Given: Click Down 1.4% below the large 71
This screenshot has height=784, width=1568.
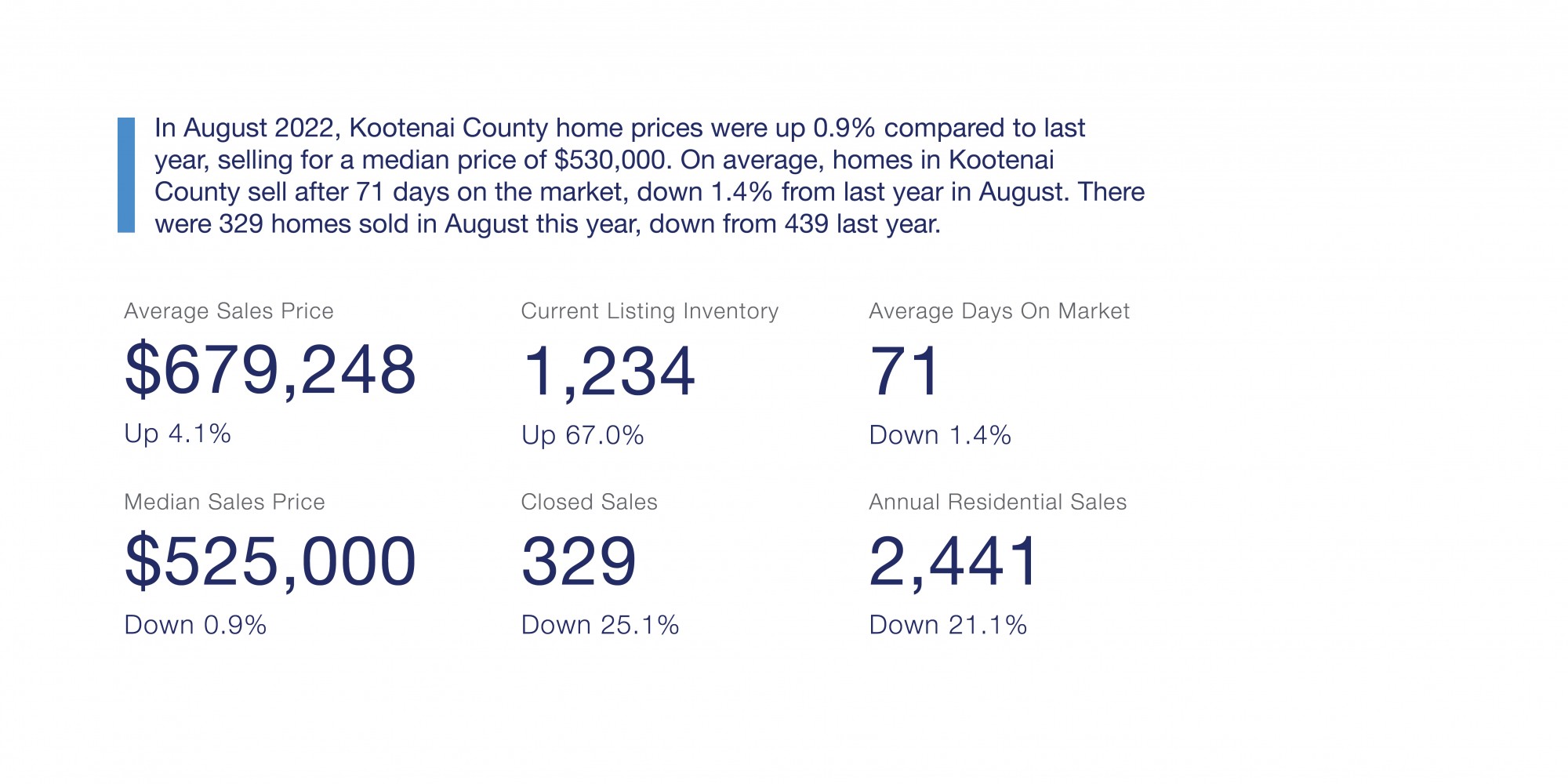Looking at the screenshot, I should pyautogui.click(x=940, y=435).
